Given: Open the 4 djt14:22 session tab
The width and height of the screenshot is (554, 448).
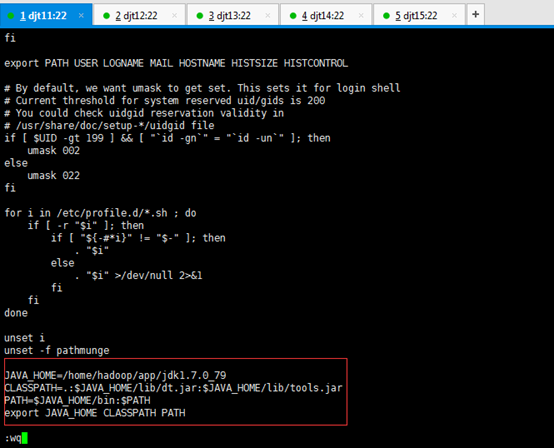Looking at the screenshot, I should pyautogui.click(x=326, y=15).
